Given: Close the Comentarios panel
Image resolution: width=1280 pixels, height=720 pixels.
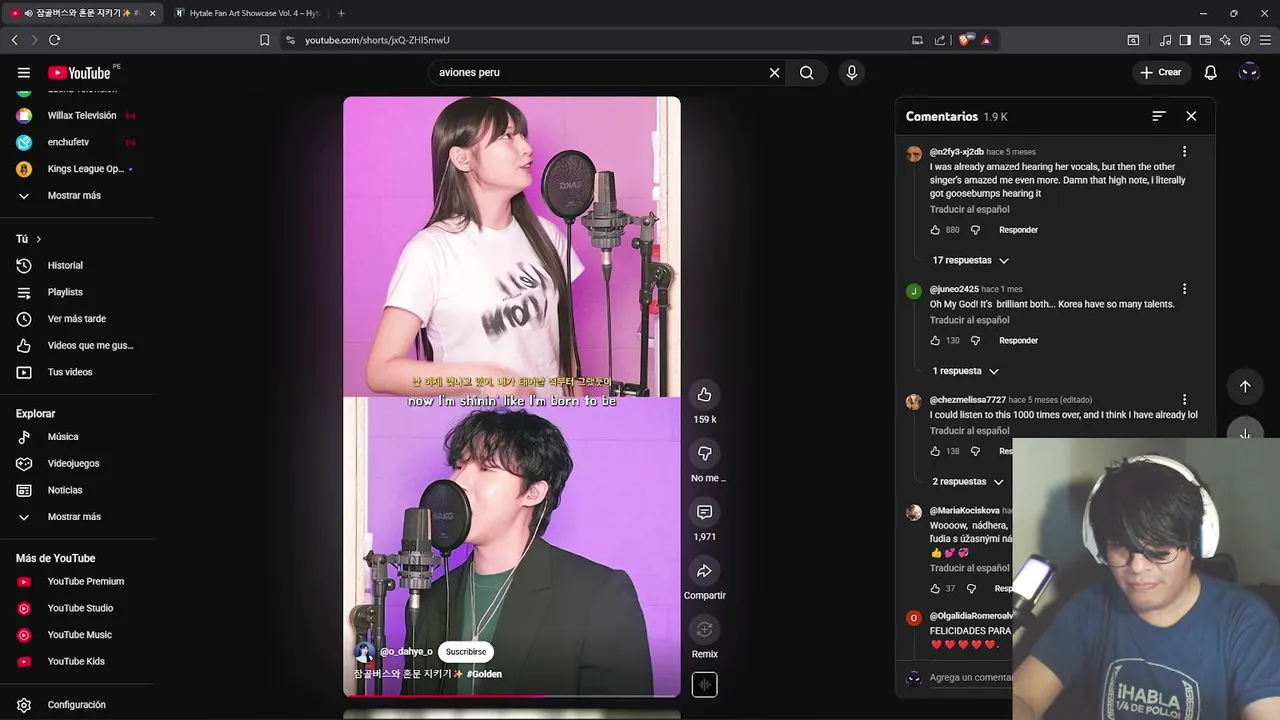Looking at the screenshot, I should [x=1191, y=116].
